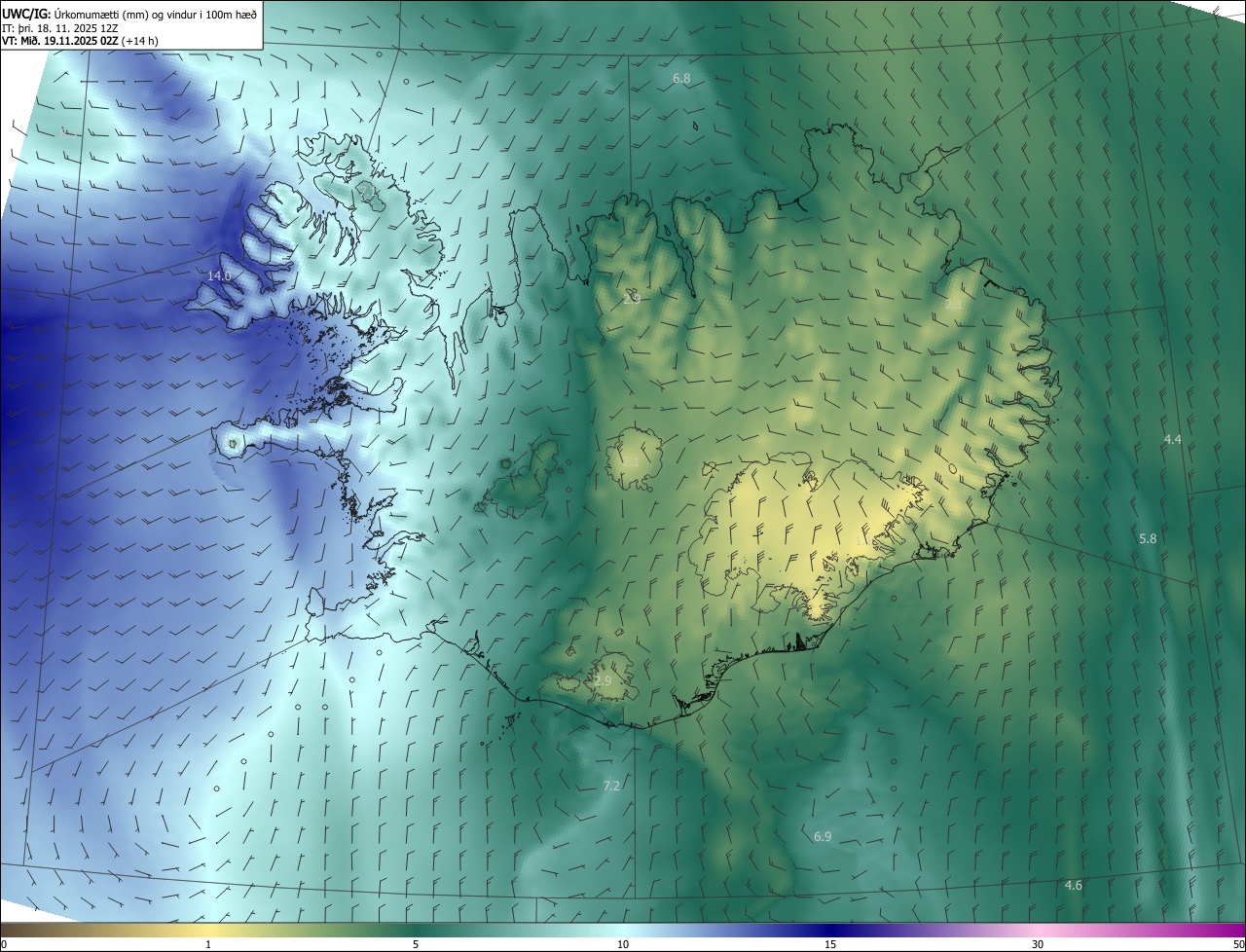Click the 6.8 value north of Iceland
Image resolution: width=1246 pixels, height=952 pixels.
(681, 78)
